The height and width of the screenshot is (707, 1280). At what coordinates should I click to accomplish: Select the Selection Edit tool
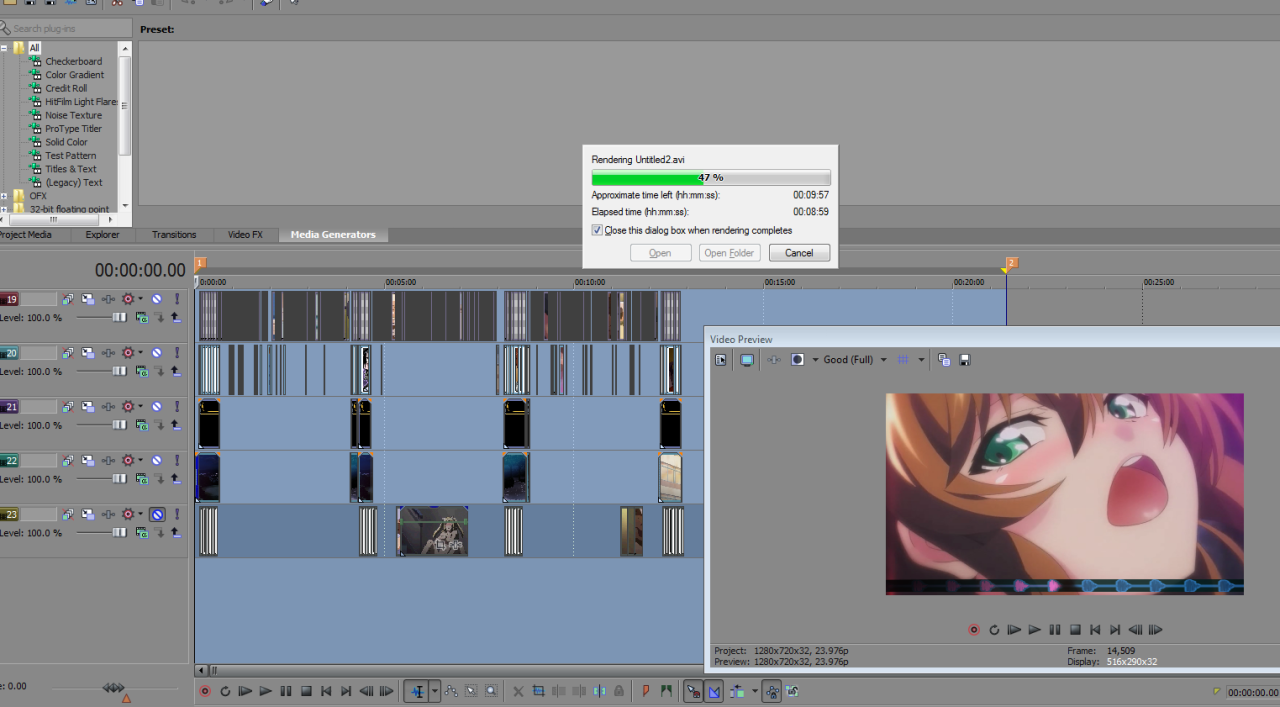pyautogui.click(x=471, y=691)
